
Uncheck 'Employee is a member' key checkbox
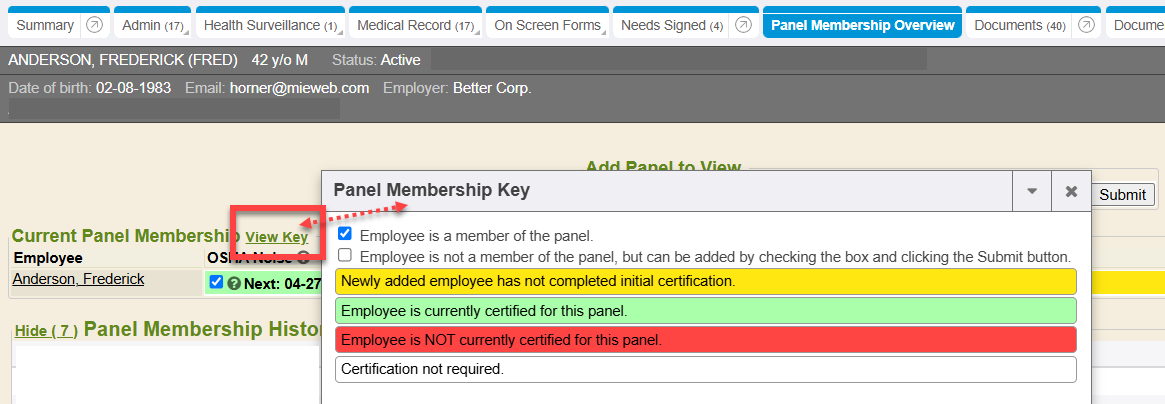click(345, 235)
